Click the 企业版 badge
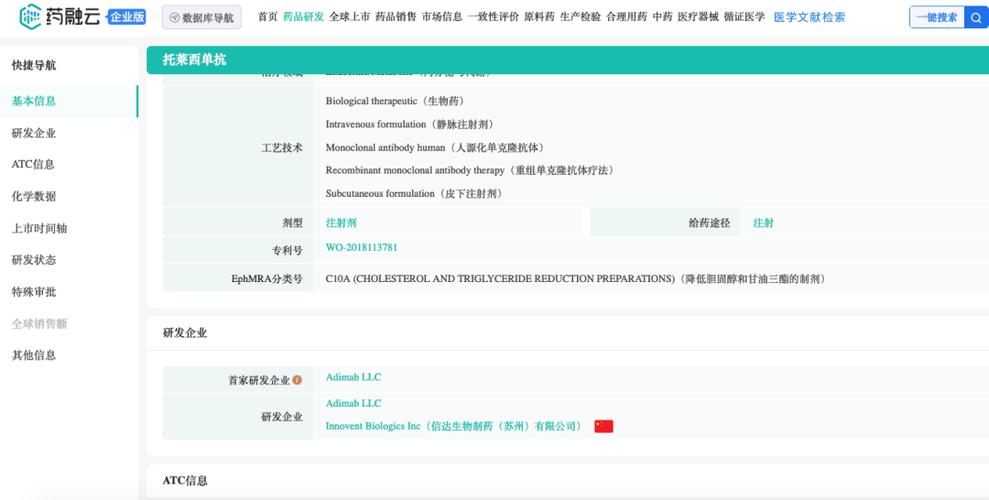Viewport: 989px width, 500px height. pos(126,17)
